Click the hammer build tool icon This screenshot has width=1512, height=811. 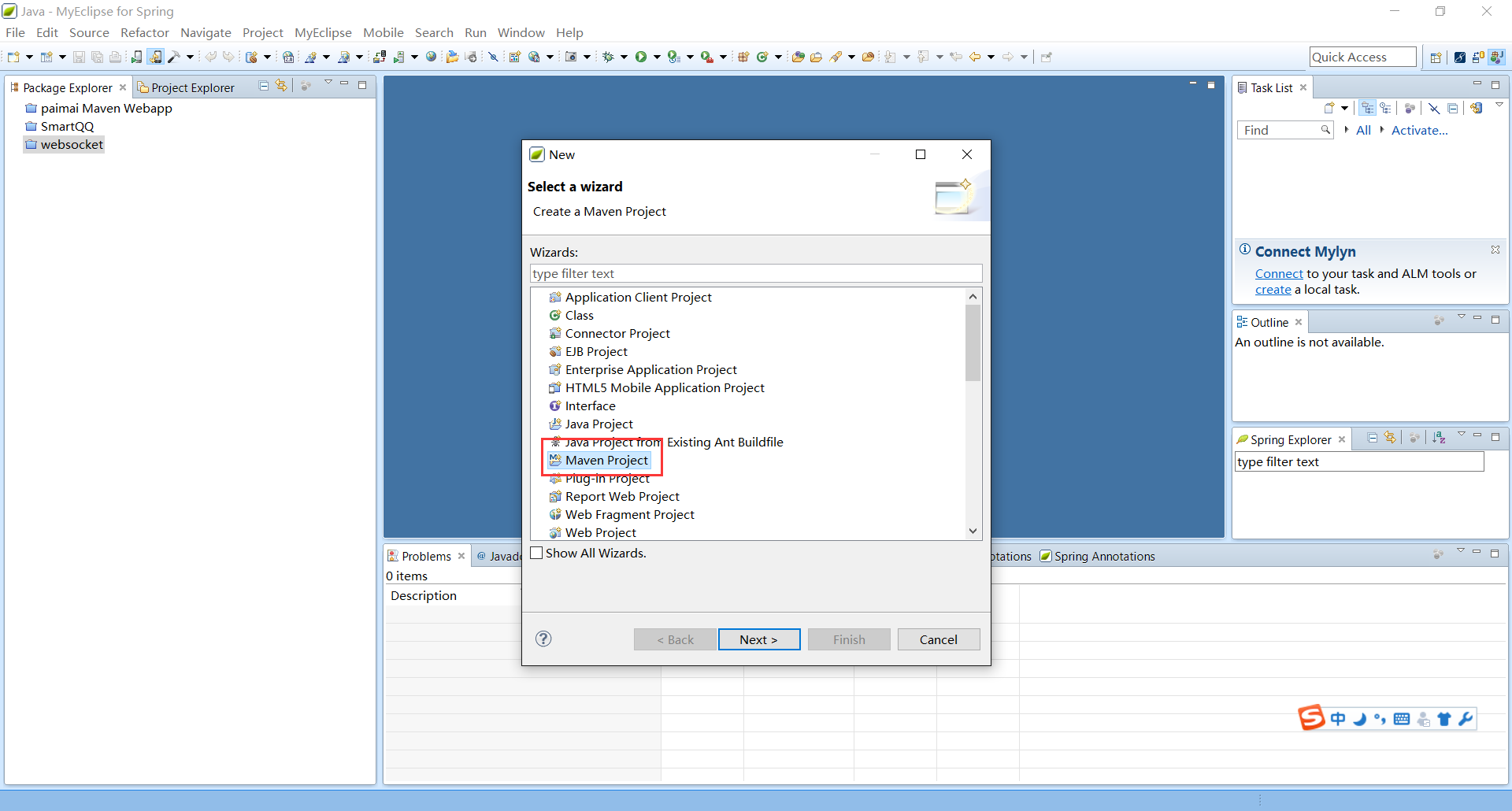coord(174,57)
